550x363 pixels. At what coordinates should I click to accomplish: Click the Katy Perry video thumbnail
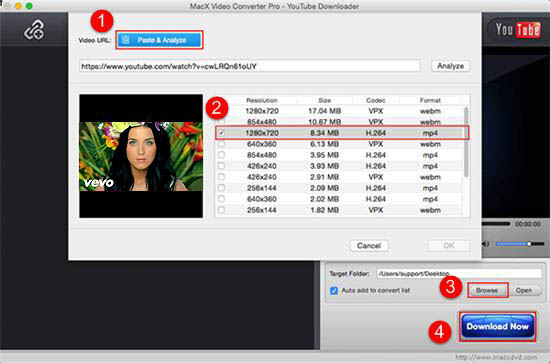coord(141,156)
